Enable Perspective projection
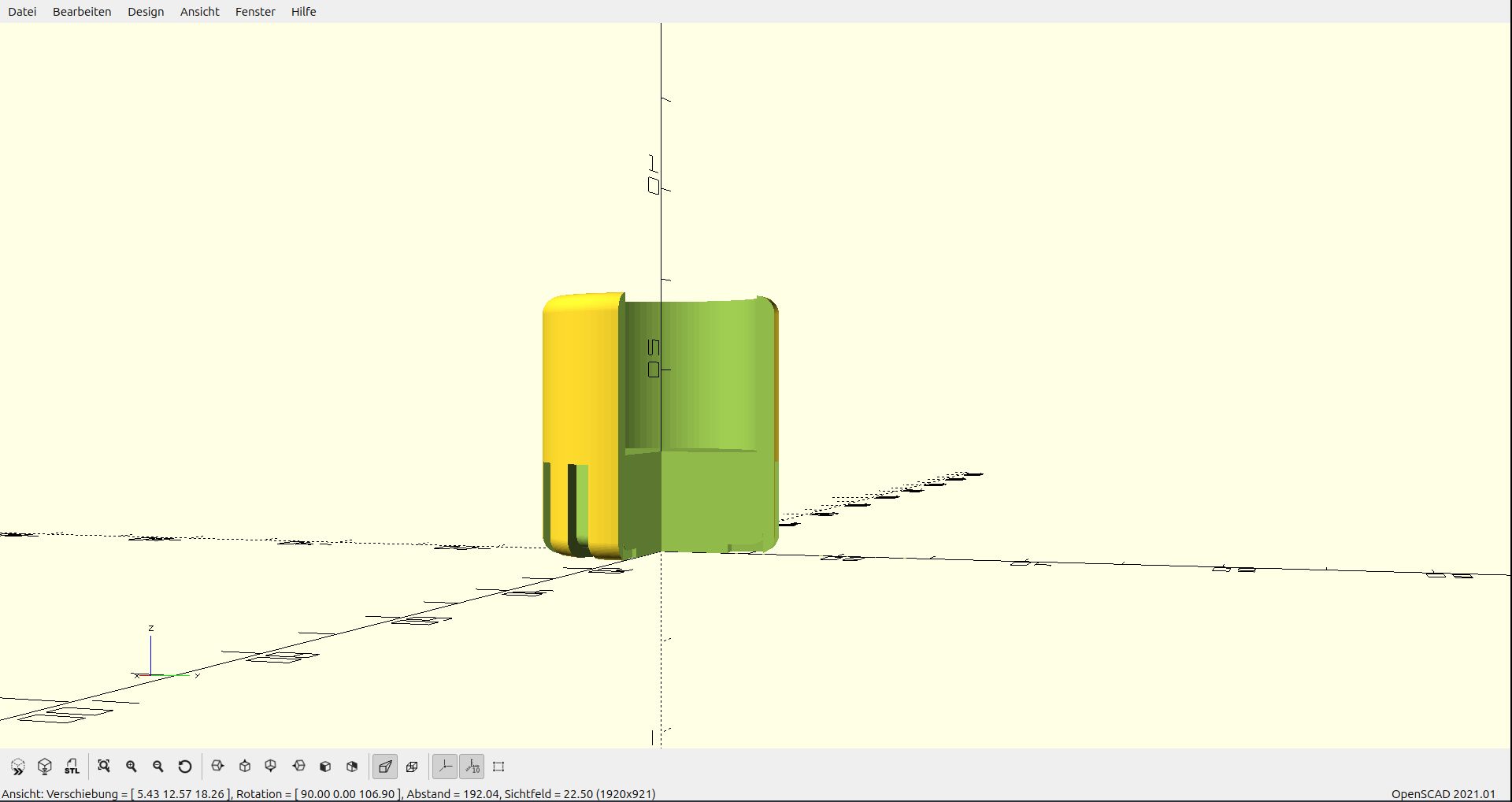1512x802 pixels. [x=385, y=767]
